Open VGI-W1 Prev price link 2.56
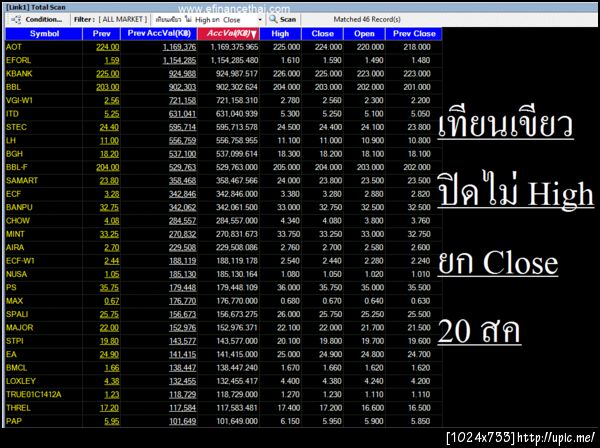The image size is (600, 448). point(112,101)
